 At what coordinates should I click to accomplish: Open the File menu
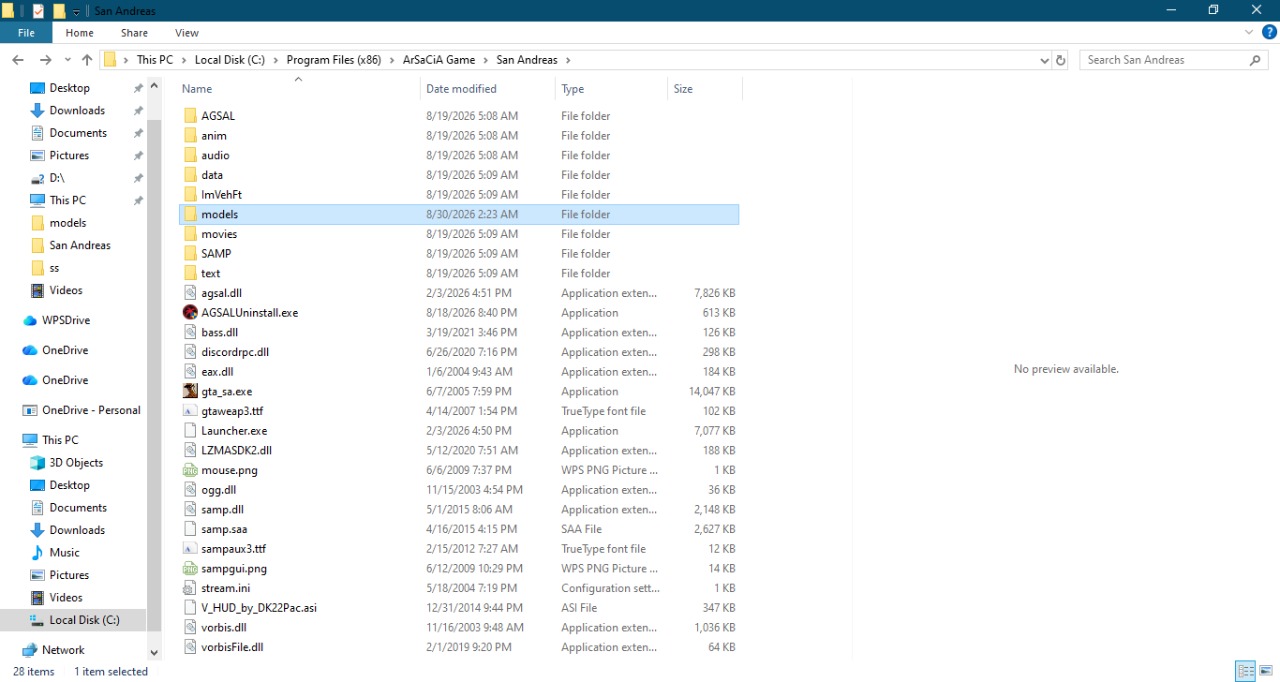pyautogui.click(x=26, y=33)
